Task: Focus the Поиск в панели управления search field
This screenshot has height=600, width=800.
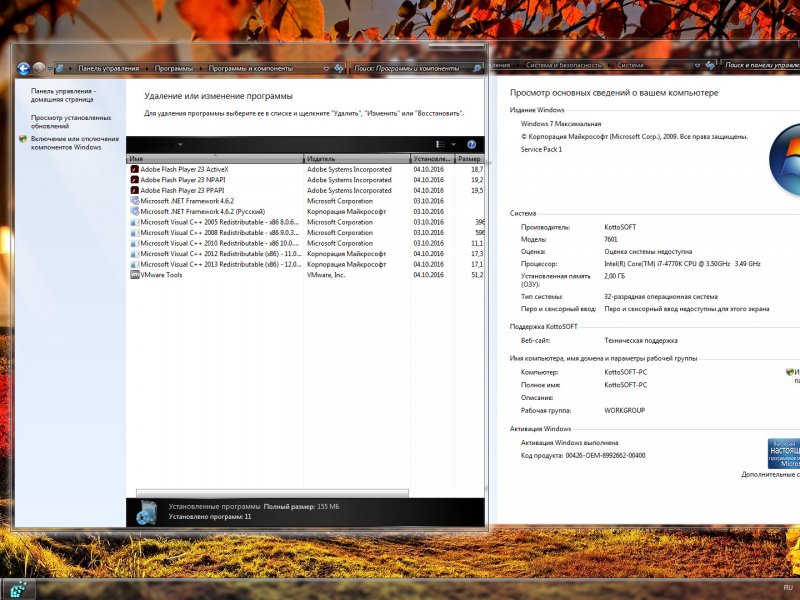Action: point(762,65)
